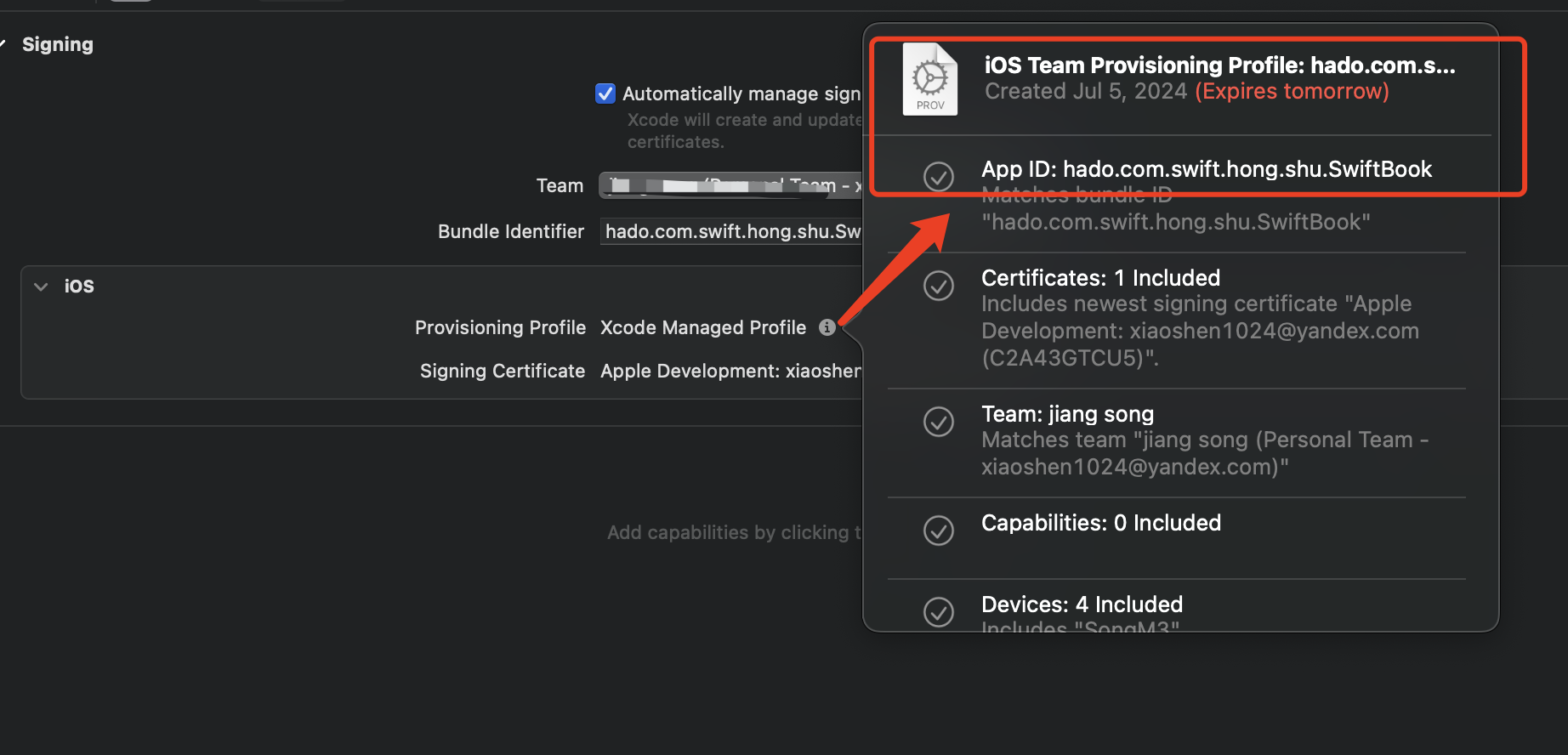Click the checkmark icon beside Team: jiang song
Image resolution: width=1568 pixels, height=755 pixels.
point(939,422)
